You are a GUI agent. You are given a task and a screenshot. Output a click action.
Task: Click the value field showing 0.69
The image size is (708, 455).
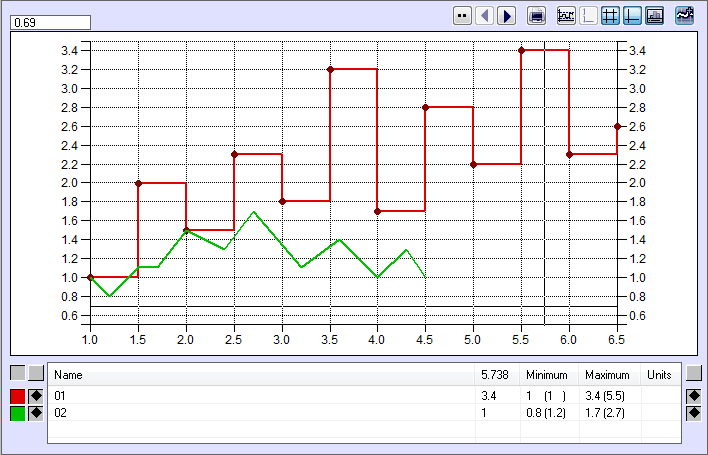pos(50,21)
